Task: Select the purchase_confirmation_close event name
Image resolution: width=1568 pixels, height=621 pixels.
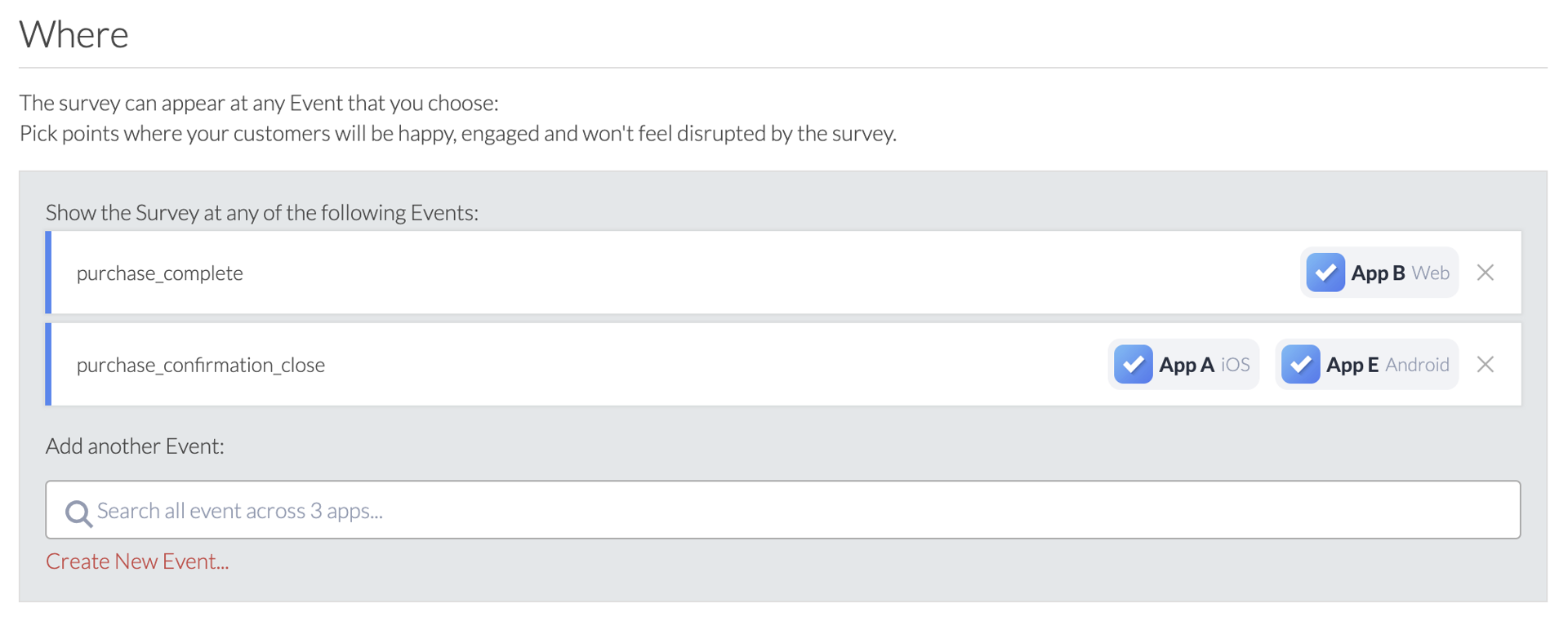Action: pos(201,365)
